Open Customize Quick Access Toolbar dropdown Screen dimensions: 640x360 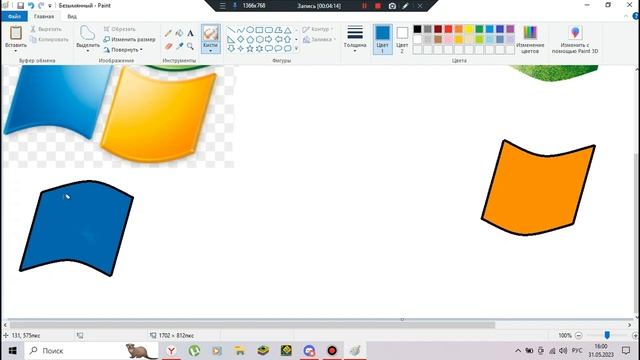pyautogui.click(x=50, y=6)
